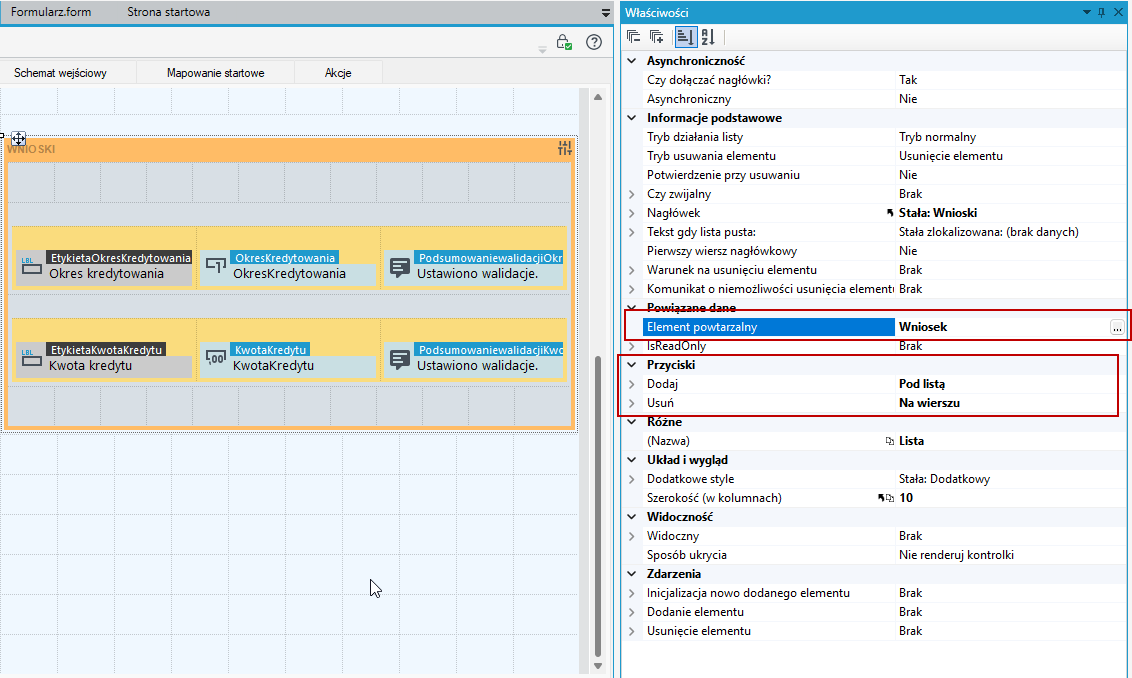Open the Właściwości panel options arrow

pyautogui.click(x=1087, y=12)
